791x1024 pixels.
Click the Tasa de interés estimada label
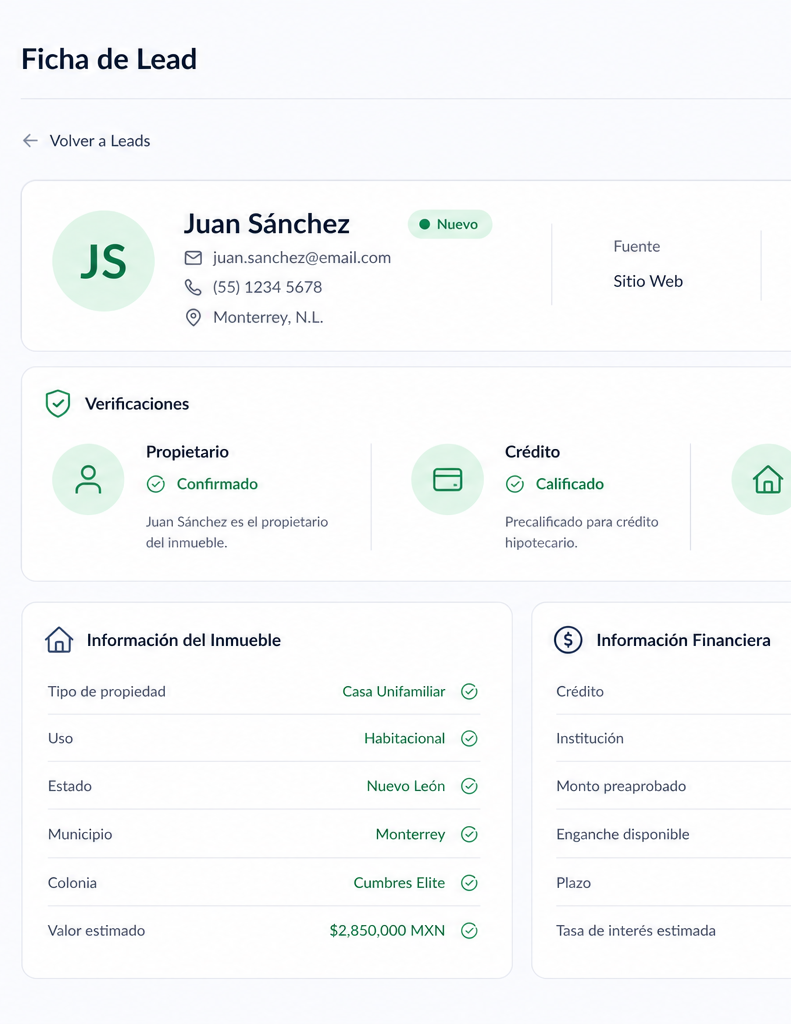[636, 931]
